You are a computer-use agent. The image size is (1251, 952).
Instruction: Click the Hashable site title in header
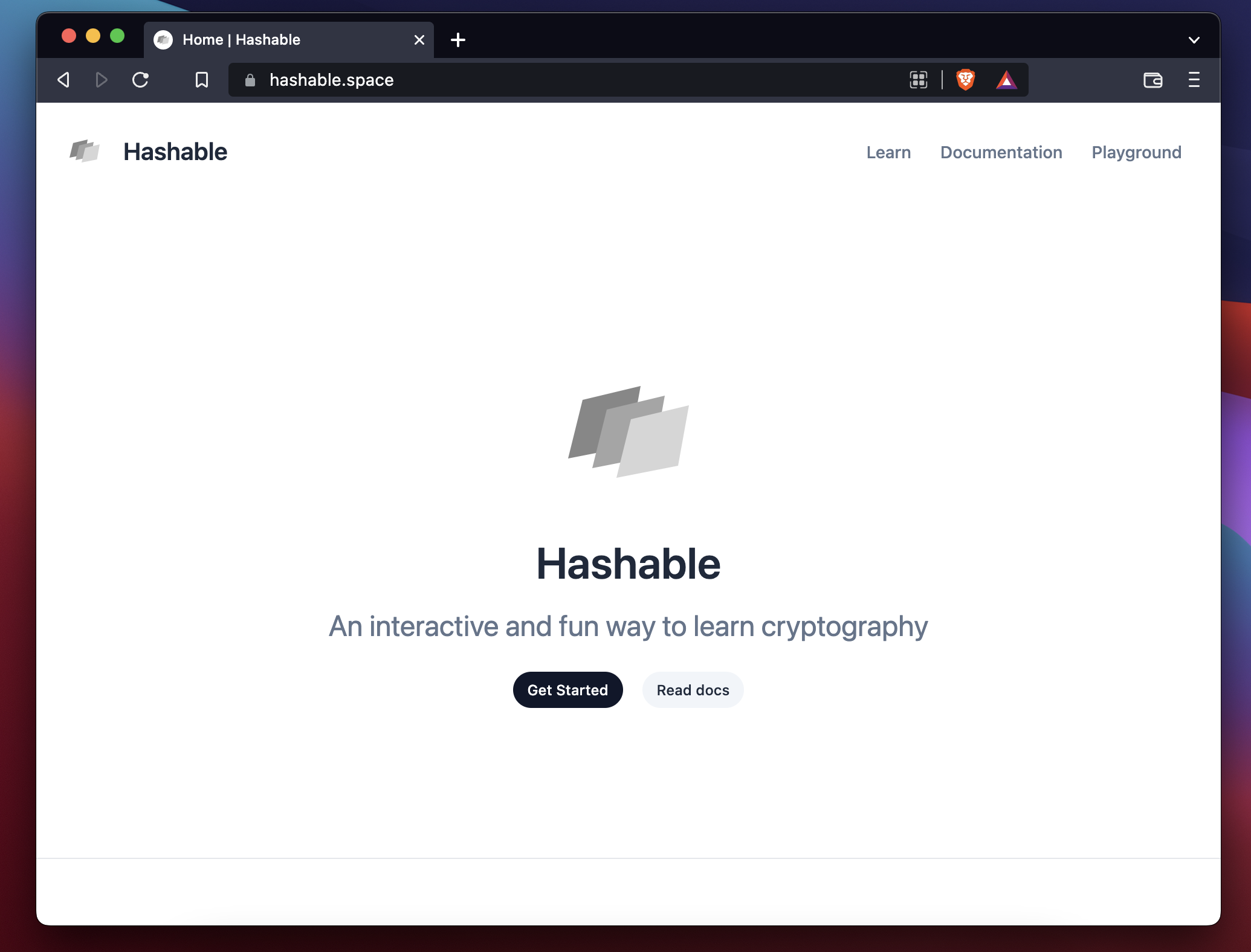(175, 152)
